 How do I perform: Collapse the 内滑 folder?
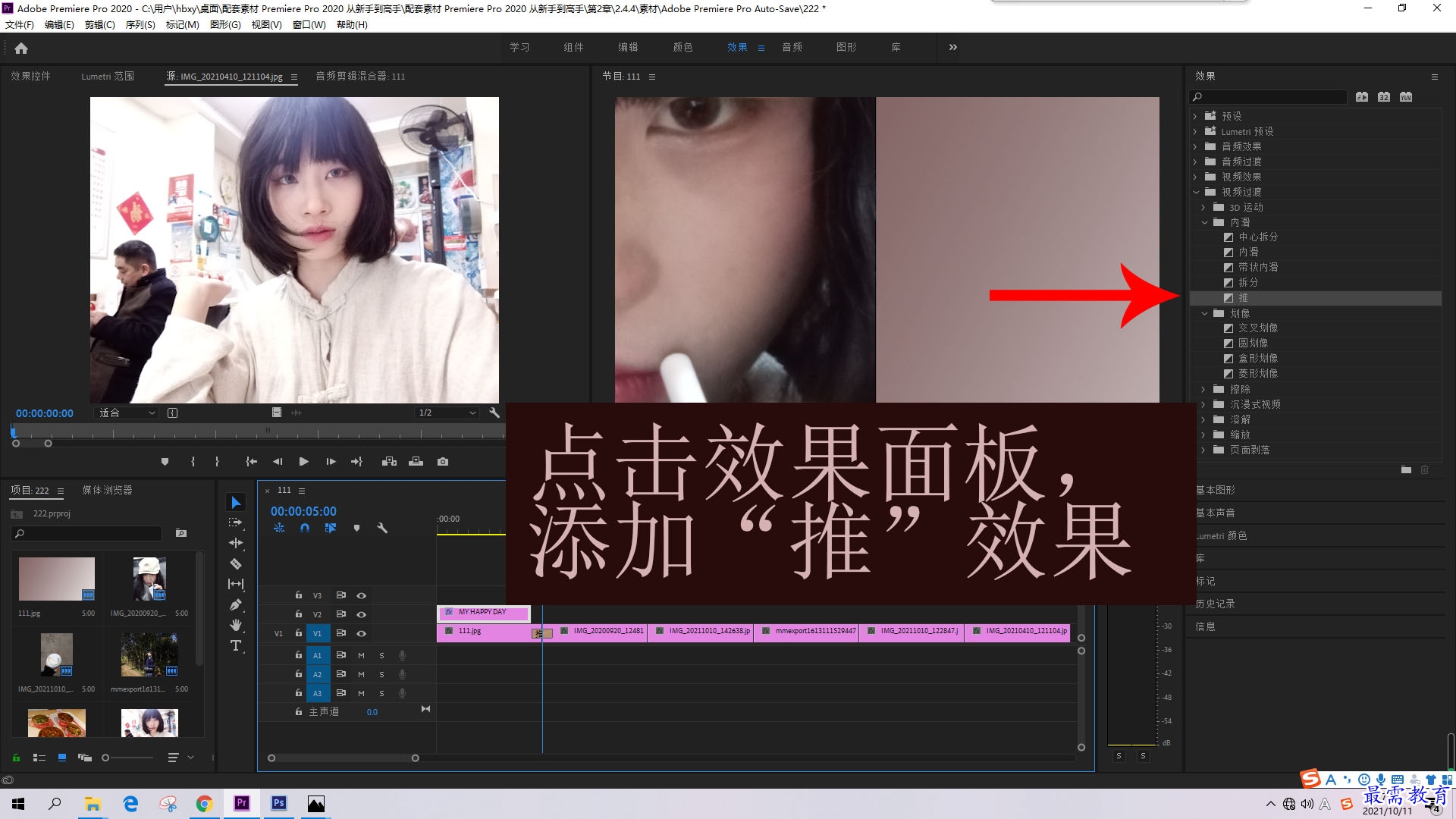(1203, 222)
